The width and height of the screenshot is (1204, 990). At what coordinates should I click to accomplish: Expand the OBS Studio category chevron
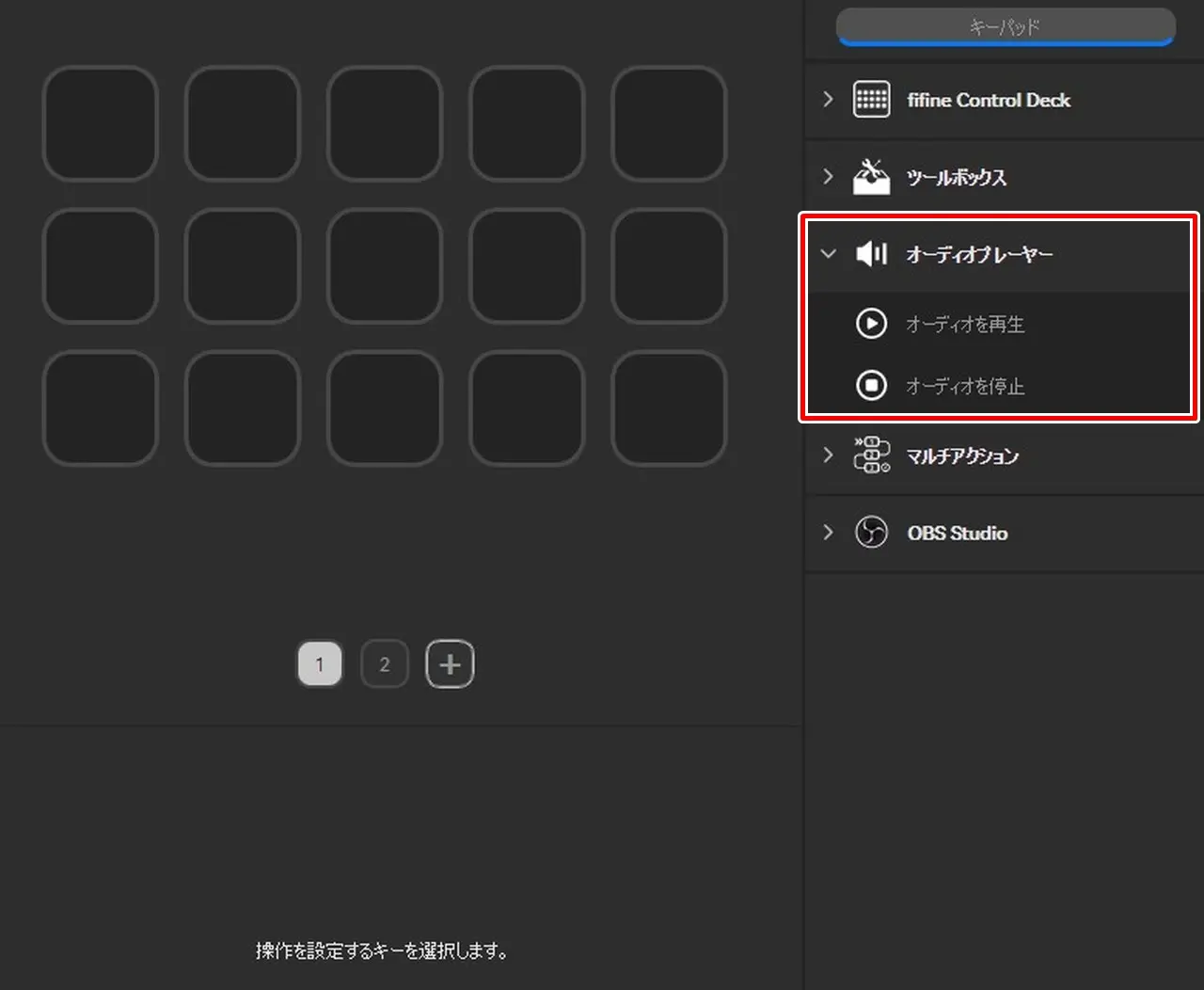point(828,533)
